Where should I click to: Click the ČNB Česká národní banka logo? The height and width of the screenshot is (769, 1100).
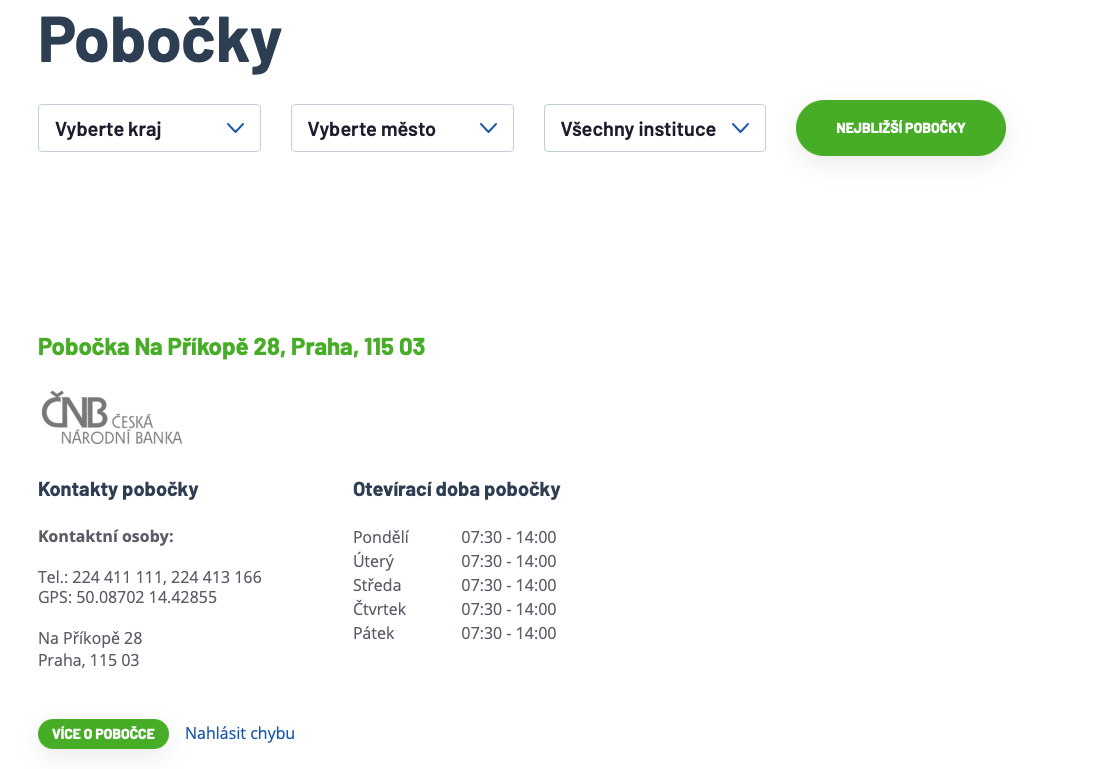(111, 419)
